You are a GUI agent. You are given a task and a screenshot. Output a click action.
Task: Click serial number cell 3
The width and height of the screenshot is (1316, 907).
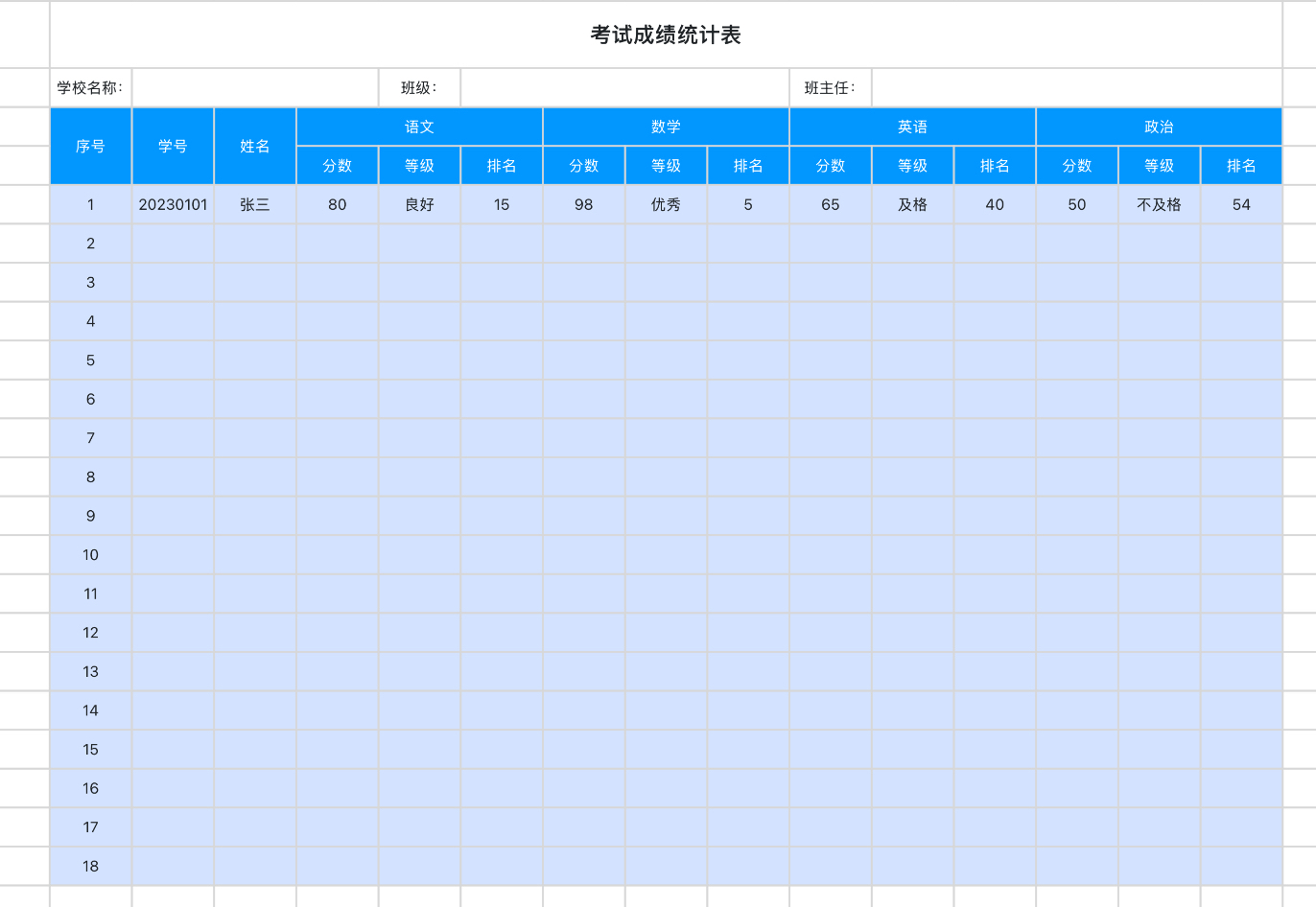pos(91,282)
